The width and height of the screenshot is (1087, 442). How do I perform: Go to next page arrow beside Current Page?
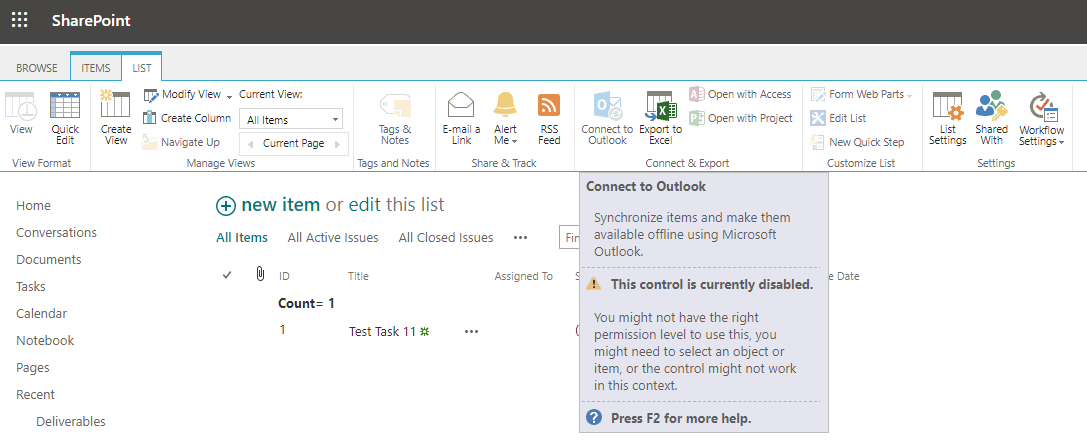click(x=338, y=143)
